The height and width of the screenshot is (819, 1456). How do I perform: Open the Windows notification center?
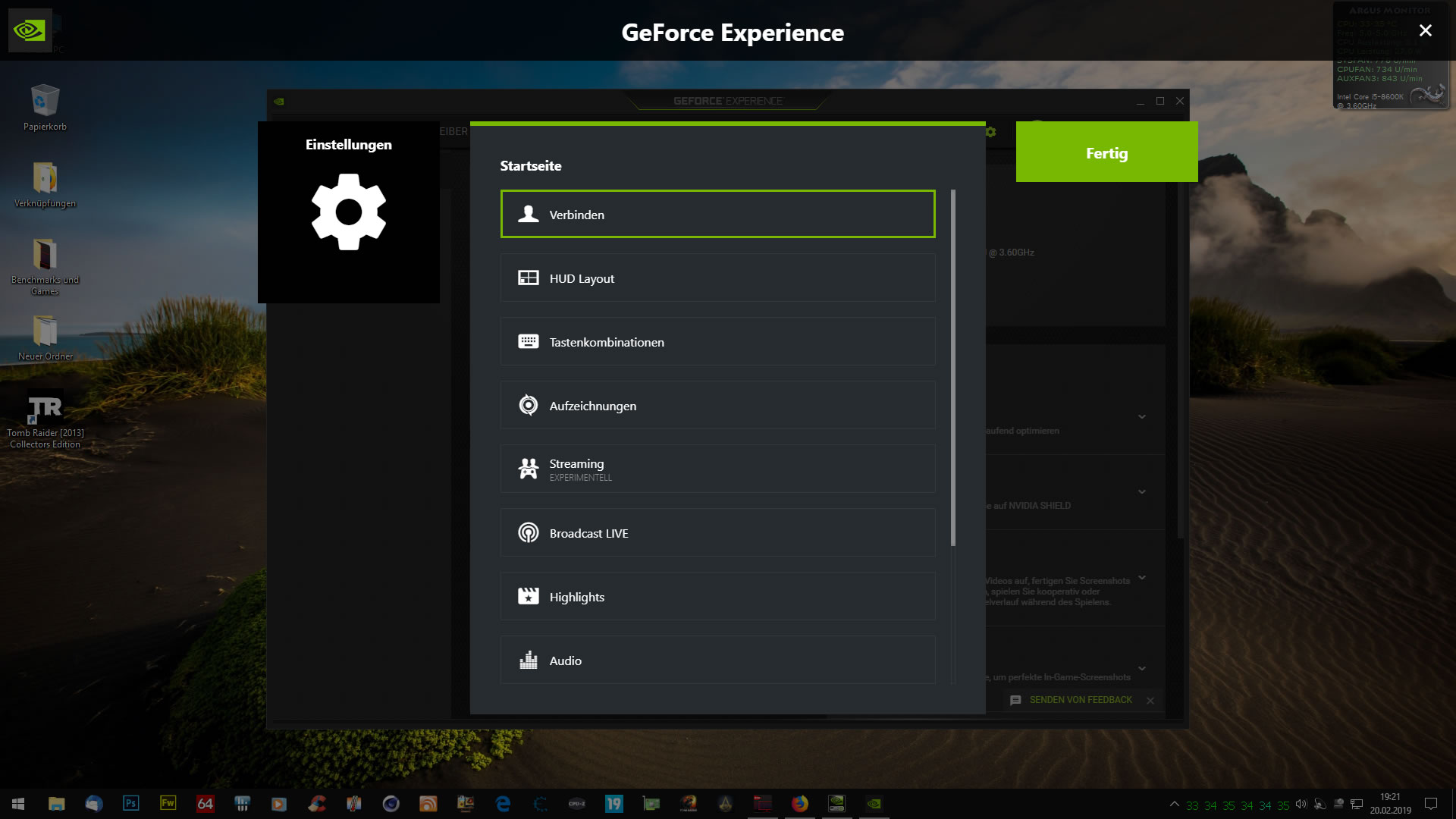(x=1431, y=804)
